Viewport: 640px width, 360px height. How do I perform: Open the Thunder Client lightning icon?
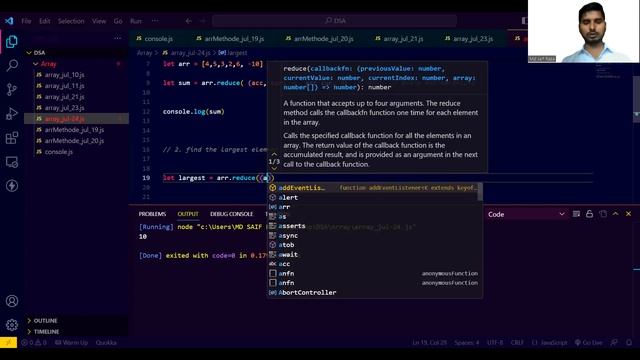pyautogui.click(x=12, y=186)
